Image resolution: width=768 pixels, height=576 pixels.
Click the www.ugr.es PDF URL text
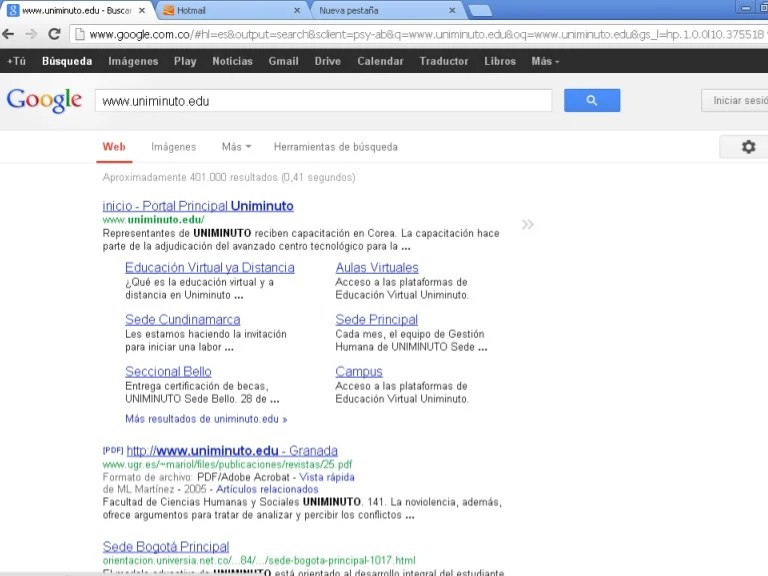pos(227,464)
